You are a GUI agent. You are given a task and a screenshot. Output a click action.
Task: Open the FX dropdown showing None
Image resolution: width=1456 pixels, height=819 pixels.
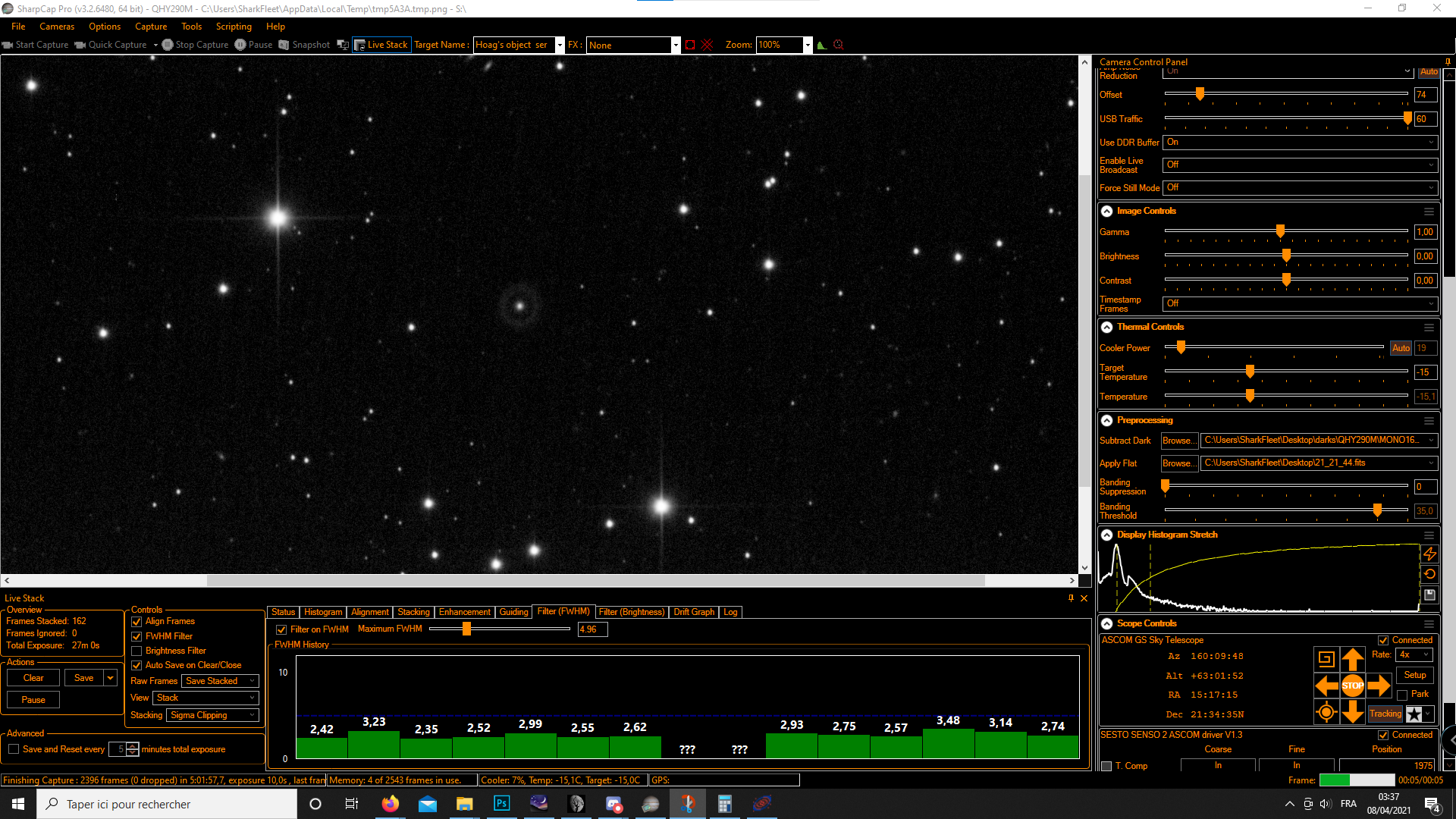pos(675,45)
